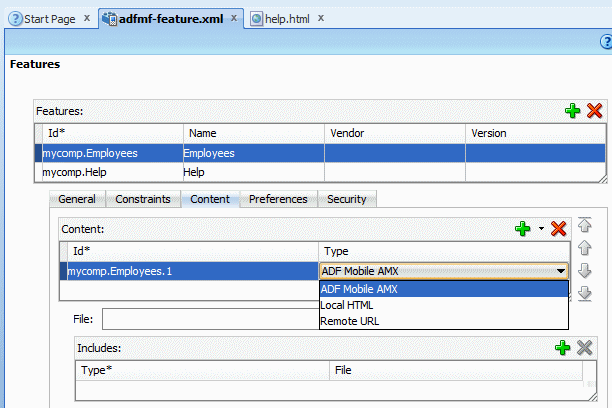This screenshot has width=612, height=408.
Task: Expand the add content dropdown arrow
Action: (541, 229)
